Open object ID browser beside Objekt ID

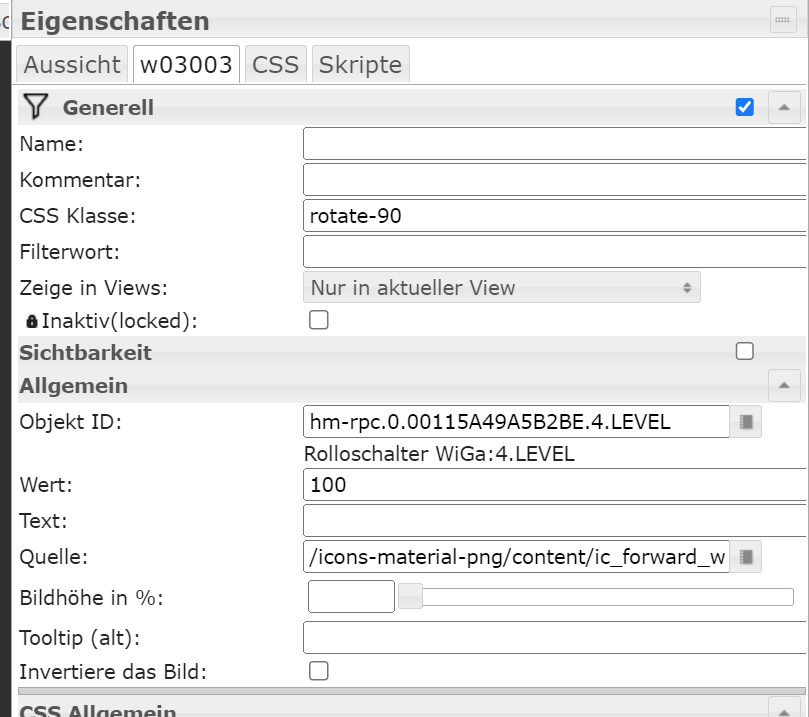[746, 422]
